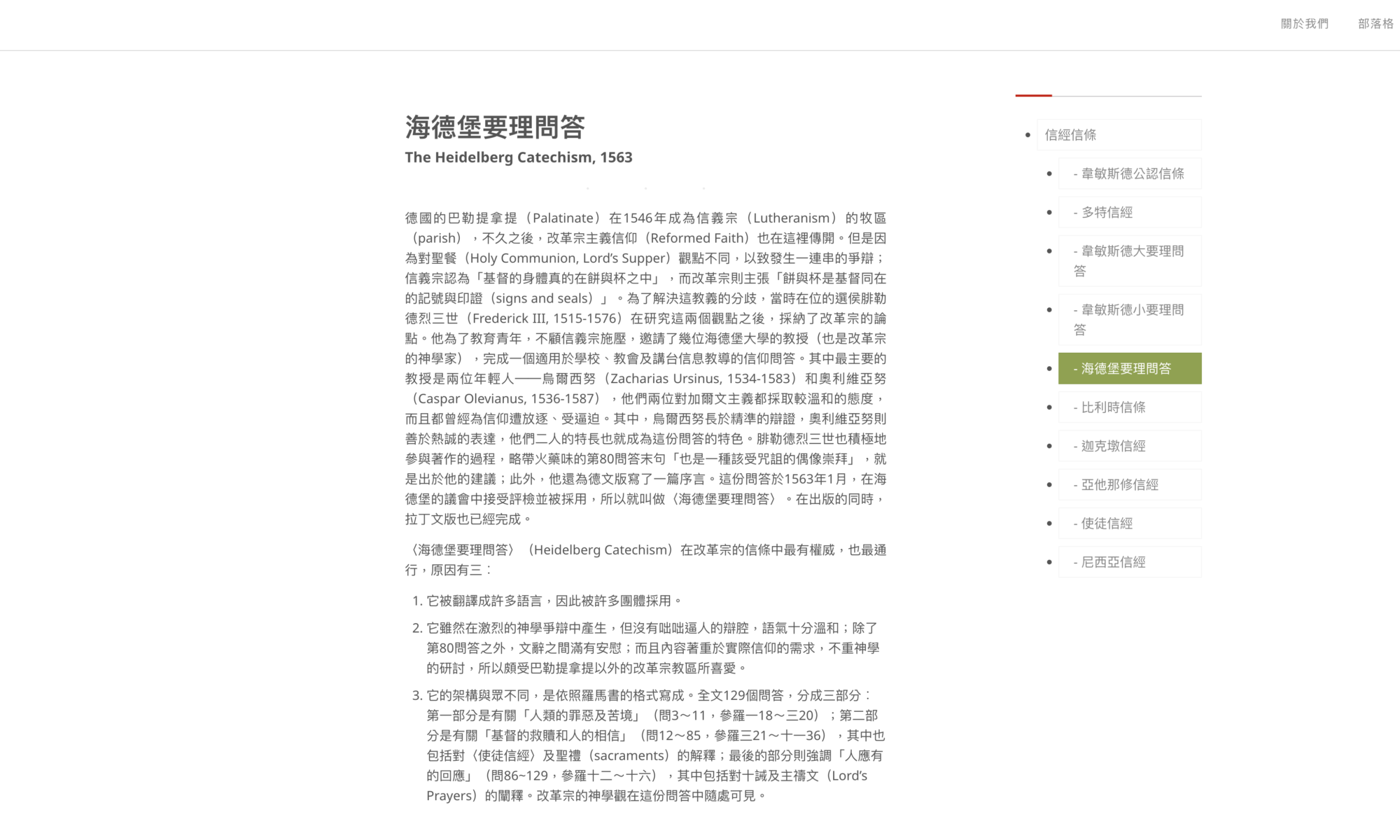
Task: Click list item 它被翻譯成許多語言
Action: tap(554, 601)
